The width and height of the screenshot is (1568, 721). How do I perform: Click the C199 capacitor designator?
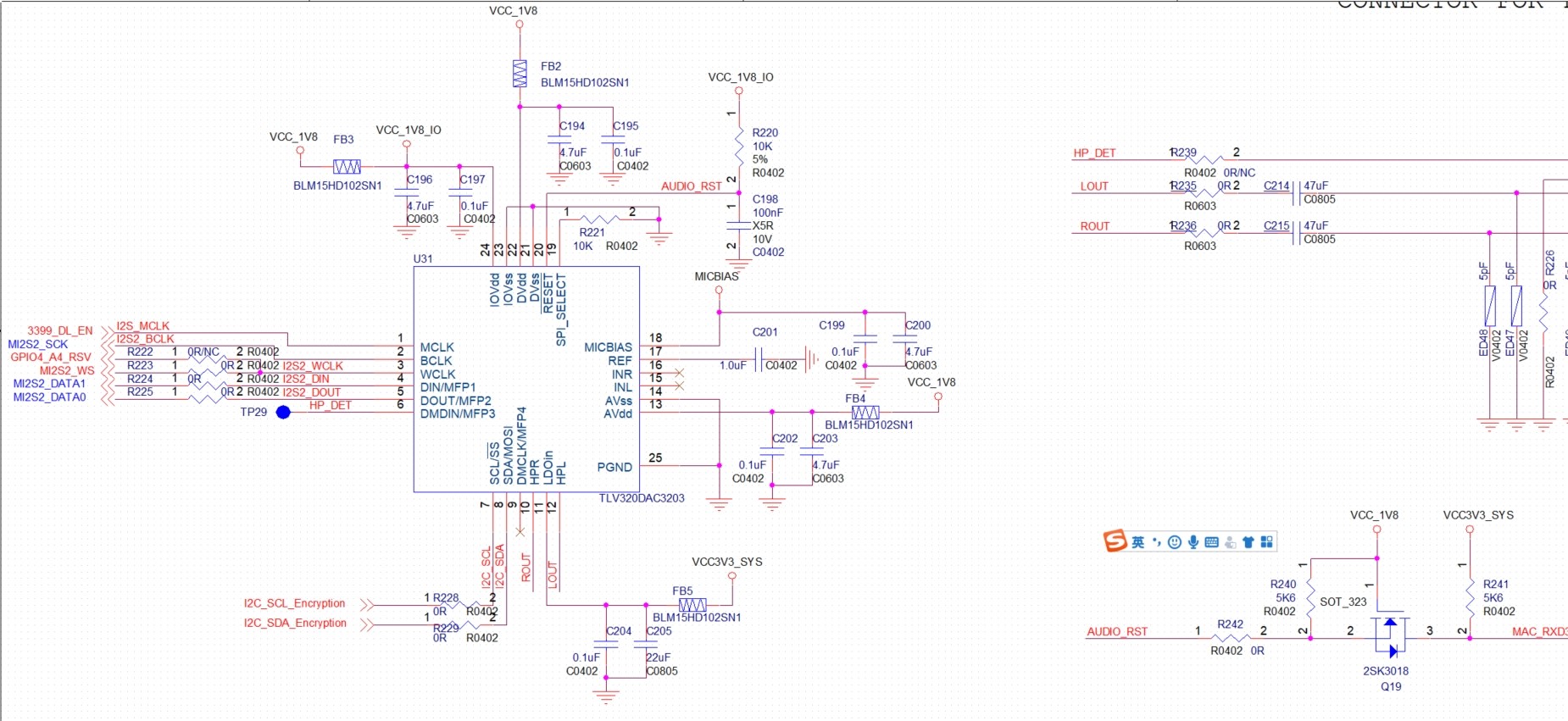click(831, 325)
